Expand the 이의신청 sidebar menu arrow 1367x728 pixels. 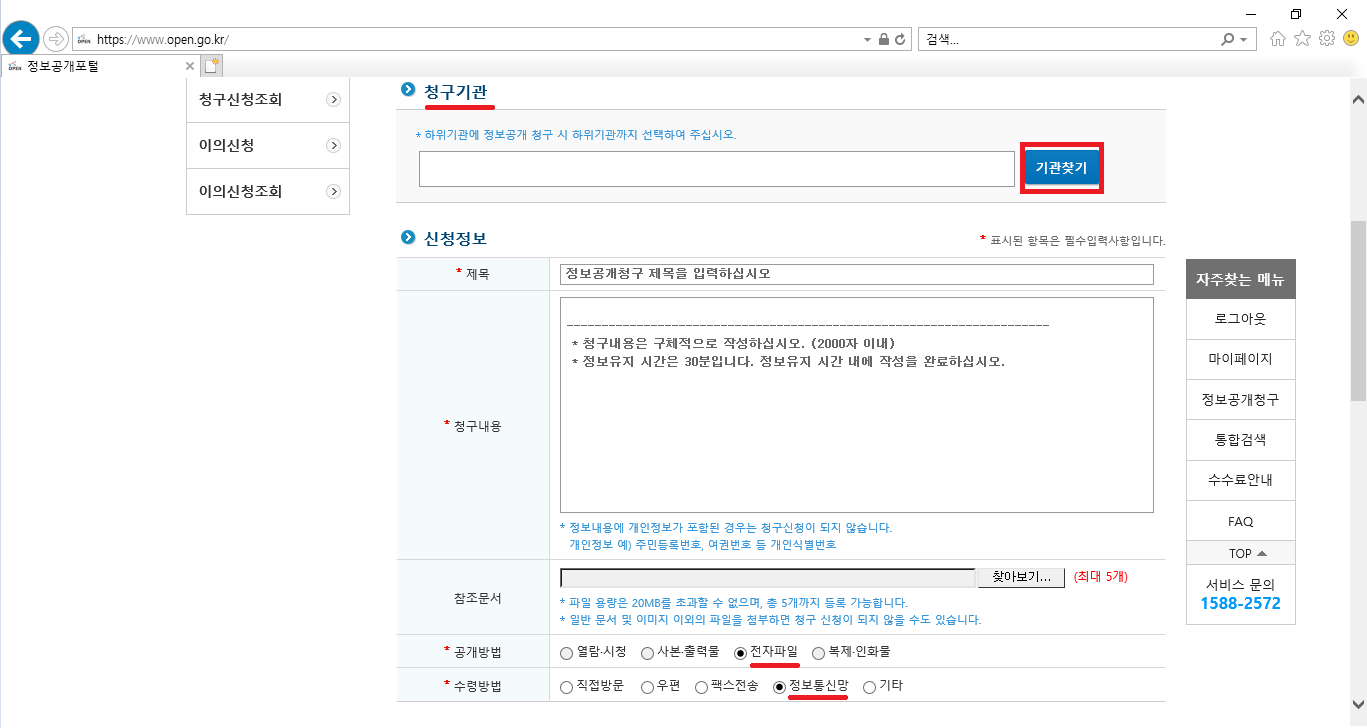click(x=334, y=146)
